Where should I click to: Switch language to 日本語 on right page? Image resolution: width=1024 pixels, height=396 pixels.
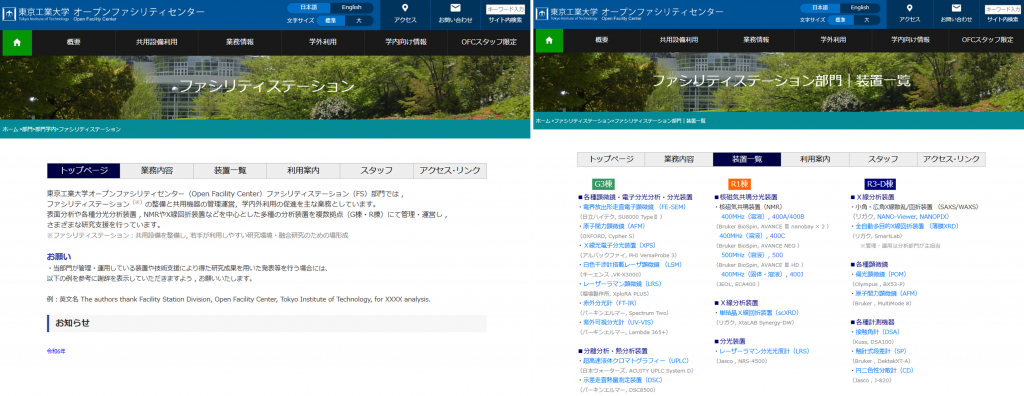pos(820,8)
